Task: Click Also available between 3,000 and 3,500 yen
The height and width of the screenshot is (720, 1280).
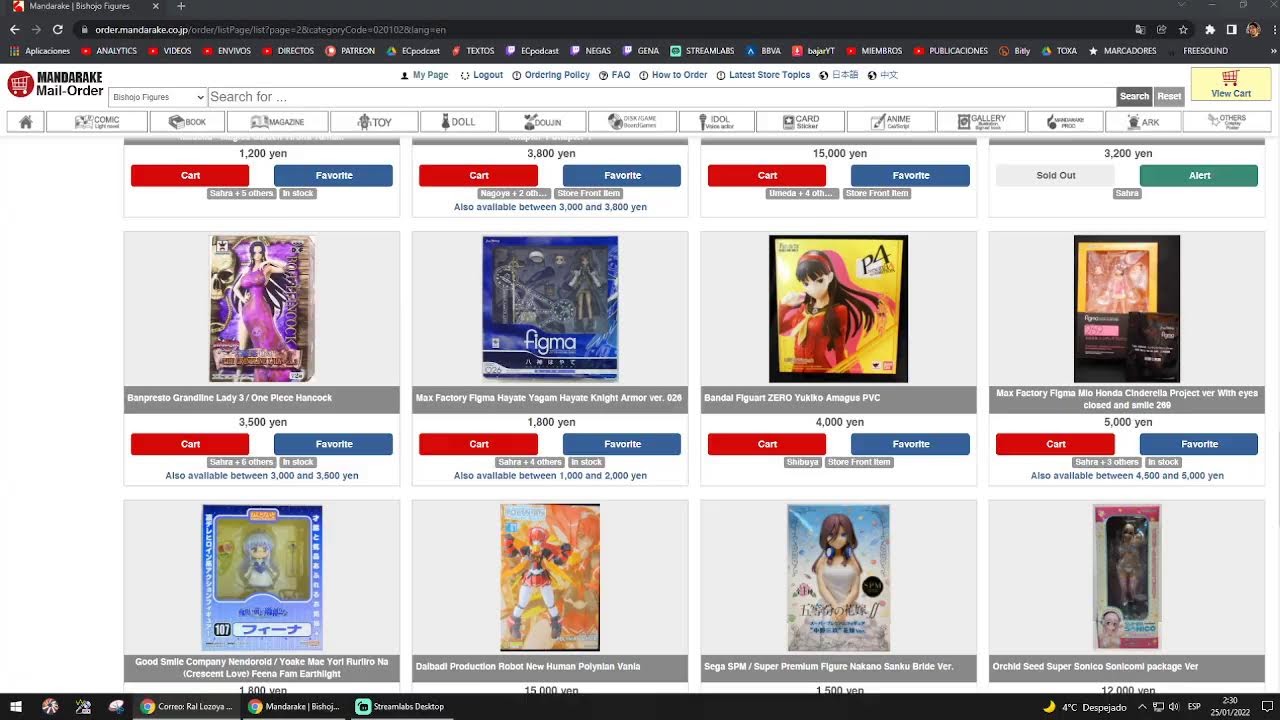Action: (x=262, y=476)
